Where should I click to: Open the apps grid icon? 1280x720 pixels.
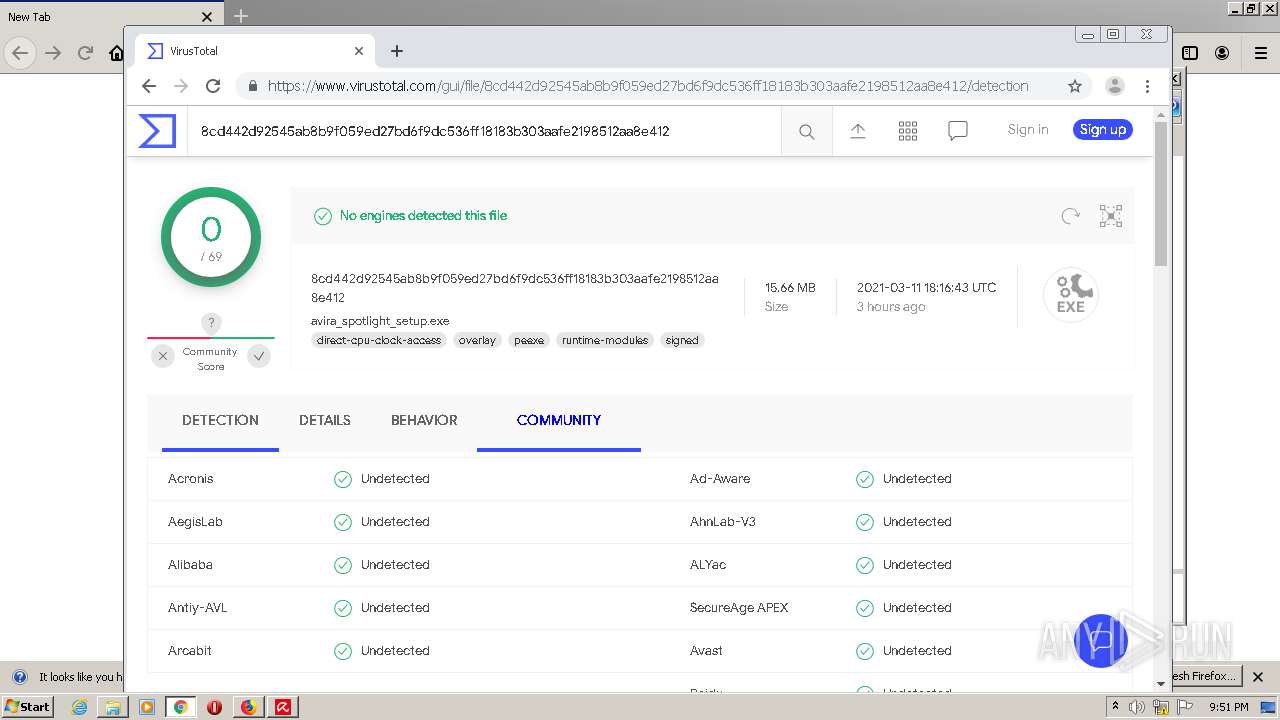(x=908, y=131)
